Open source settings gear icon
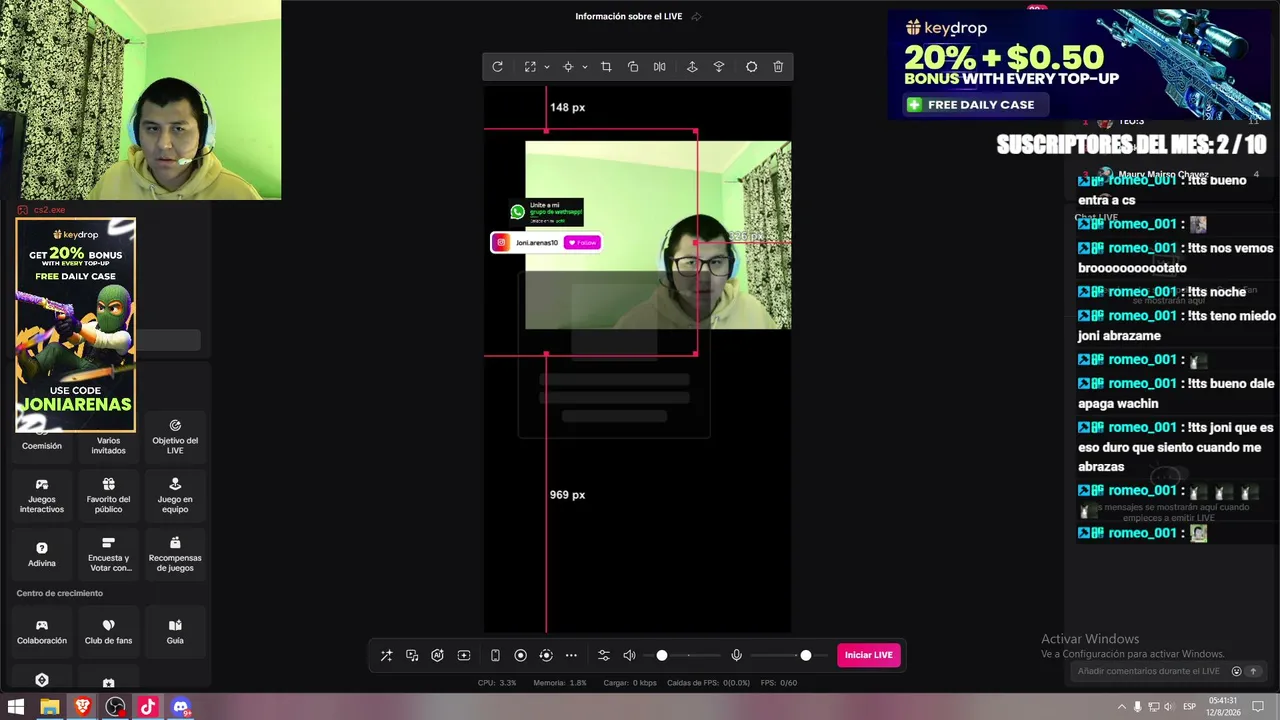Image resolution: width=1280 pixels, height=720 pixels. pos(752,67)
